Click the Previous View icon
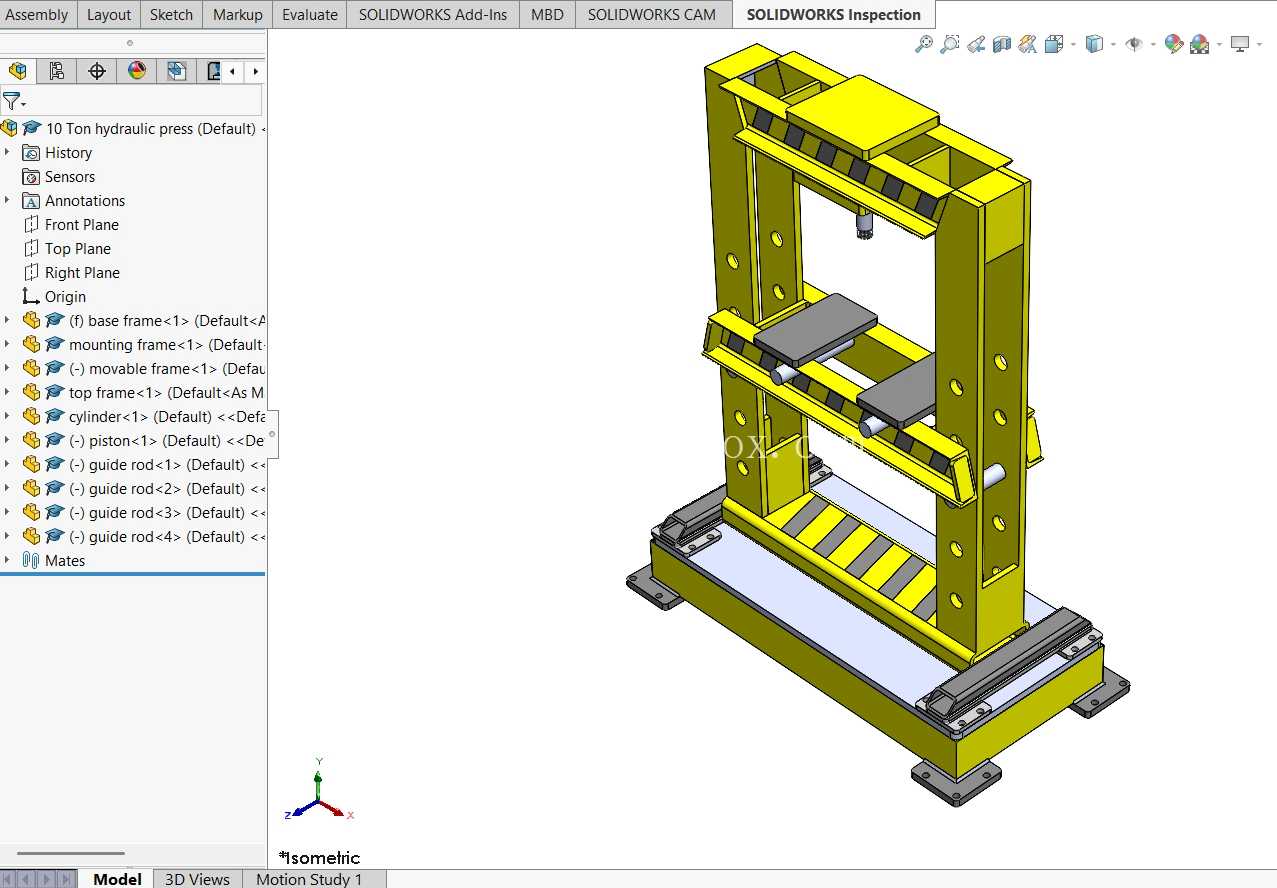1277x888 pixels. pyautogui.click(x=976, y=44)
